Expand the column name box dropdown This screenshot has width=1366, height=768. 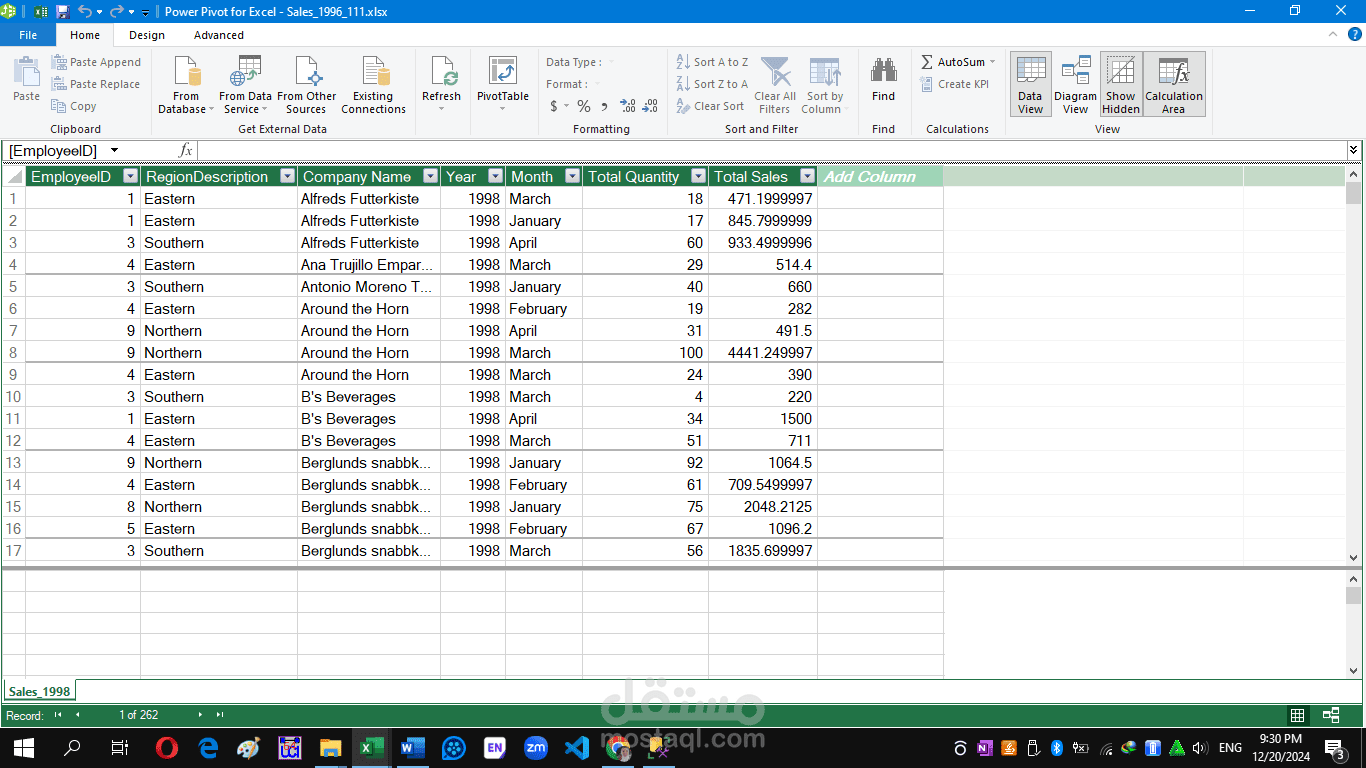[114, 150]
